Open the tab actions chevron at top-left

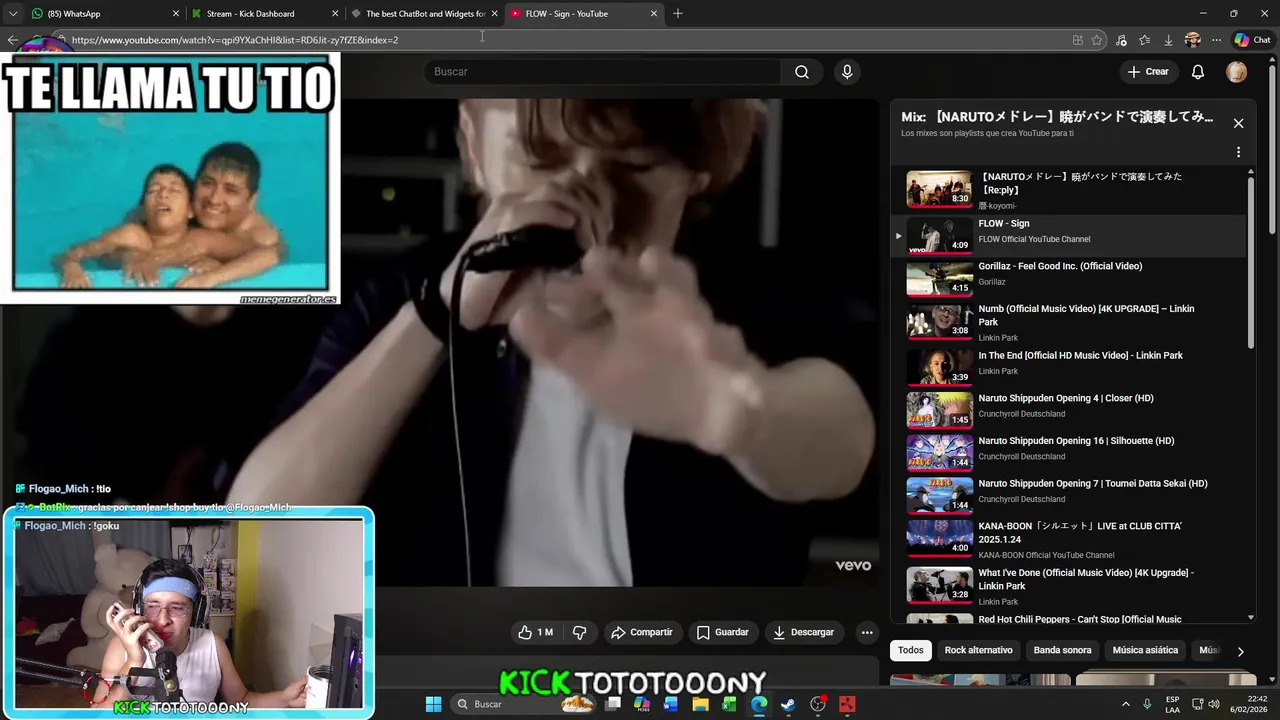point(13,14)
